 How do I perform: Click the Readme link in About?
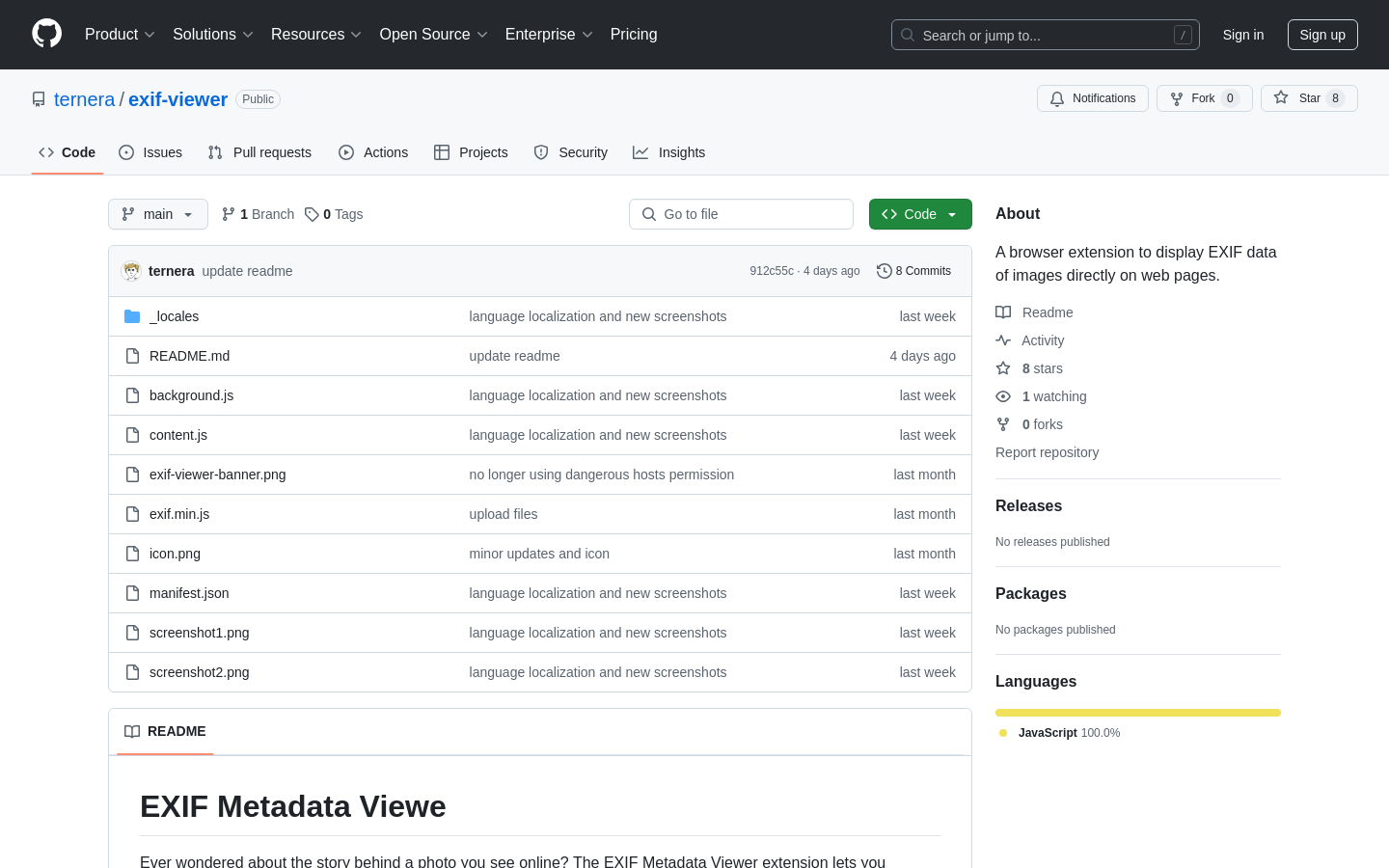click(1034, 312)
